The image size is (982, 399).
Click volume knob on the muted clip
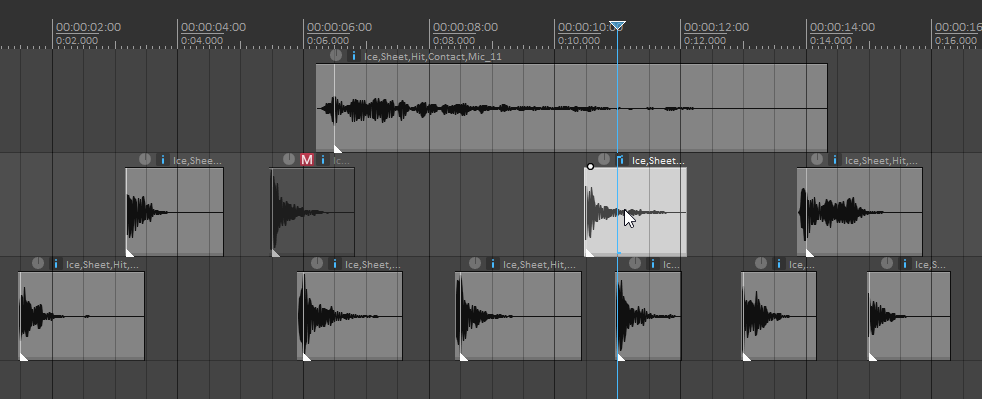289,159
